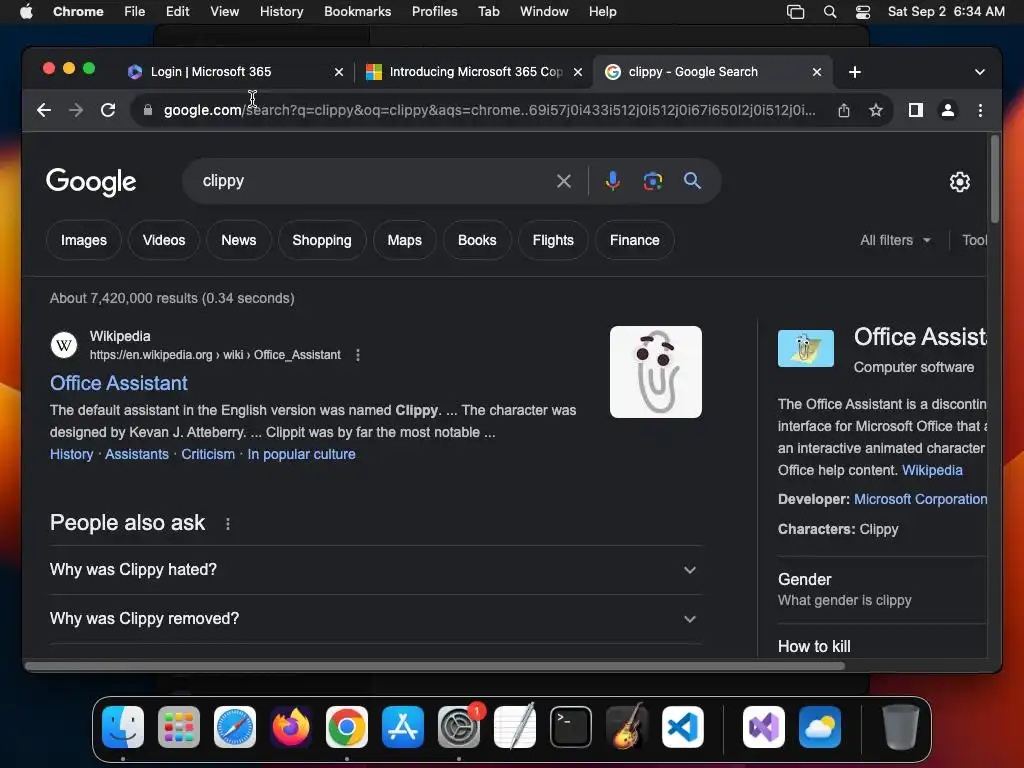Click the lock icon in address bar

click(x=148, y=110)
